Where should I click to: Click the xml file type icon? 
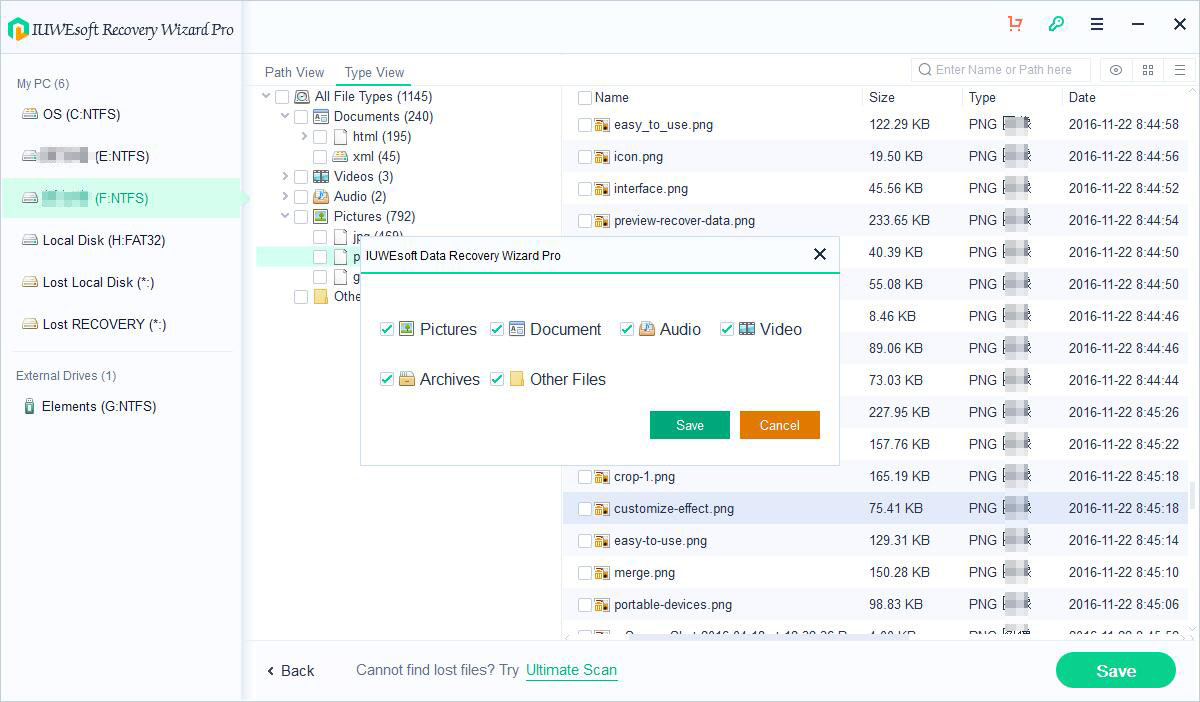[x=340, y=157]
